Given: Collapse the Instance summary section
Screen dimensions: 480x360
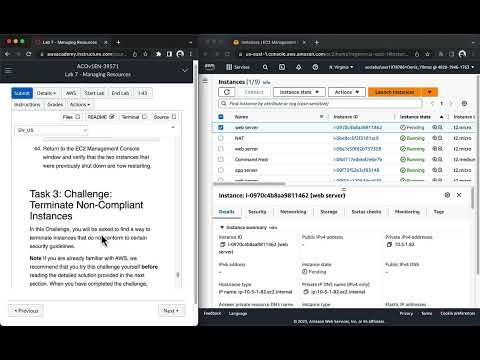Looking at the screenshot, I should click(x=222, y=227).
